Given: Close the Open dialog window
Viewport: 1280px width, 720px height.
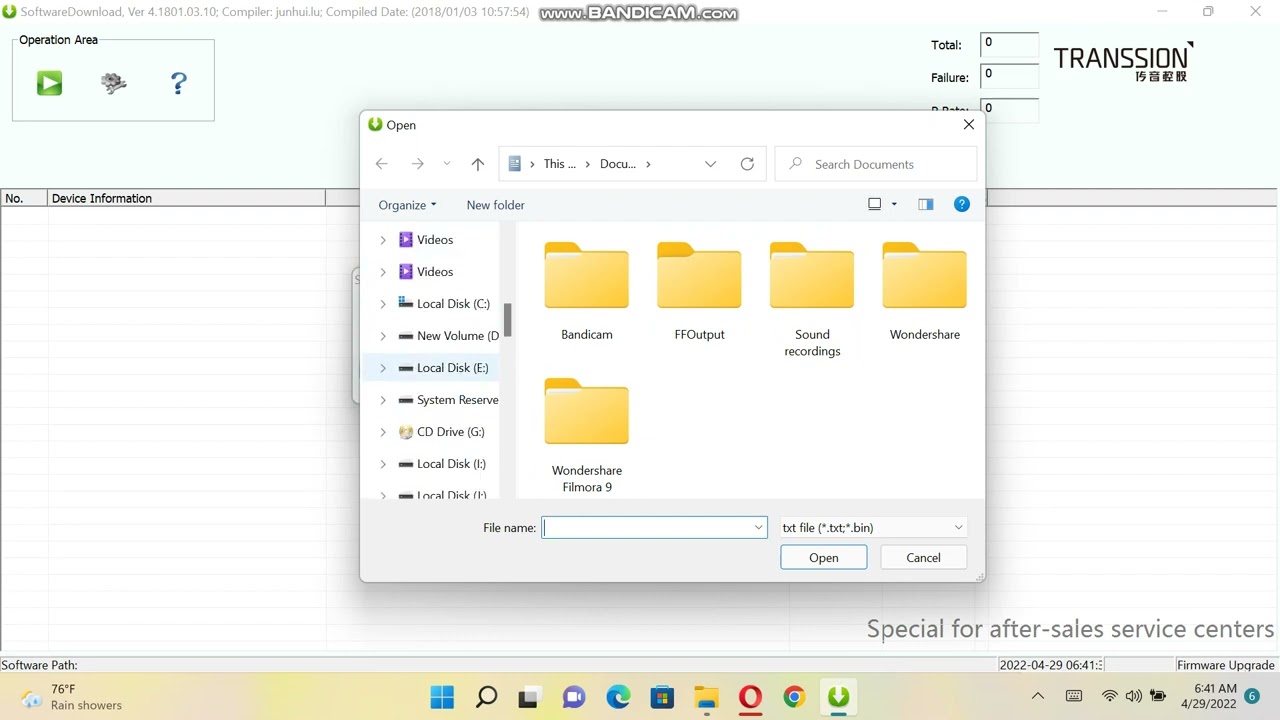Looking at the screenshot, I should click(968, 125).
